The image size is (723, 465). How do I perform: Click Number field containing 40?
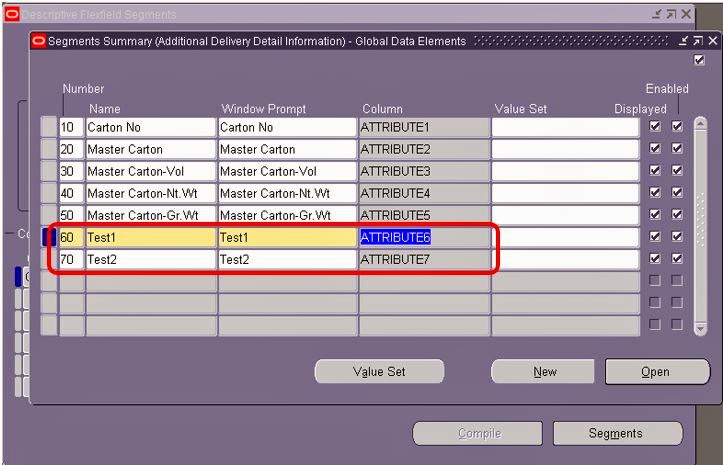tap(71, 193)
